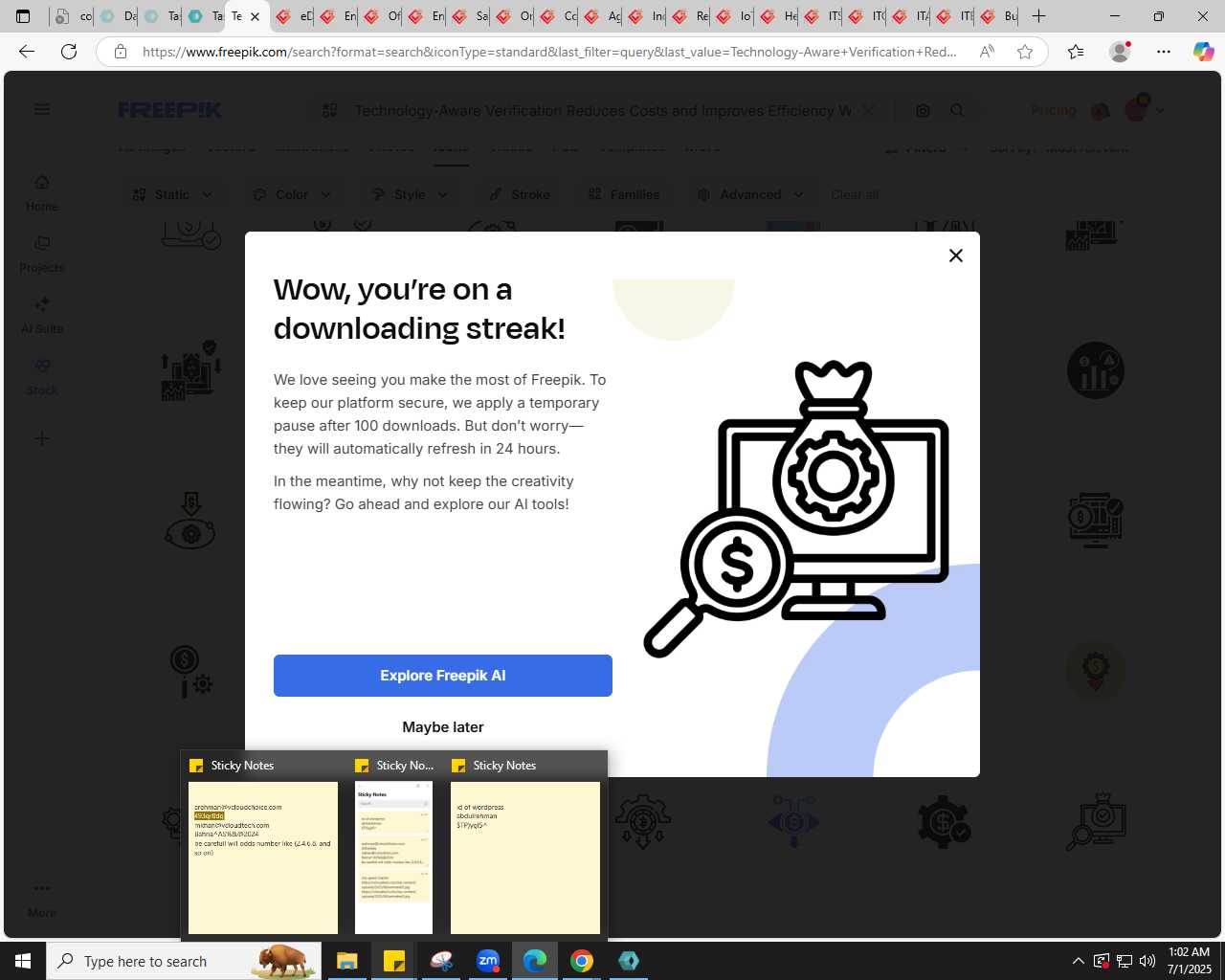Screen dimensions: 1225x980
Task: Click the taskbar search box
Action: (184, 961)
